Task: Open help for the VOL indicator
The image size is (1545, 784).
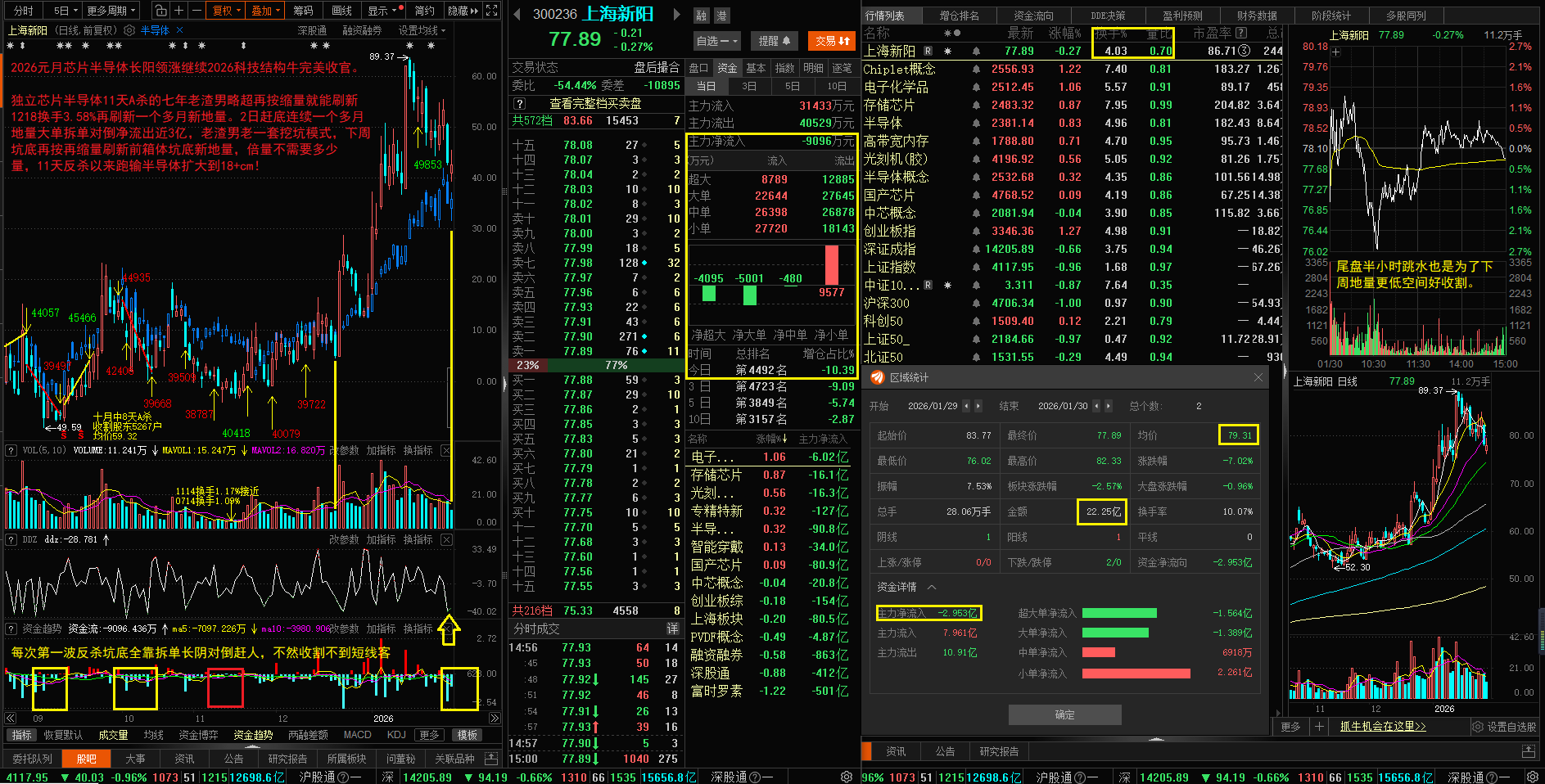Action: 11,450
